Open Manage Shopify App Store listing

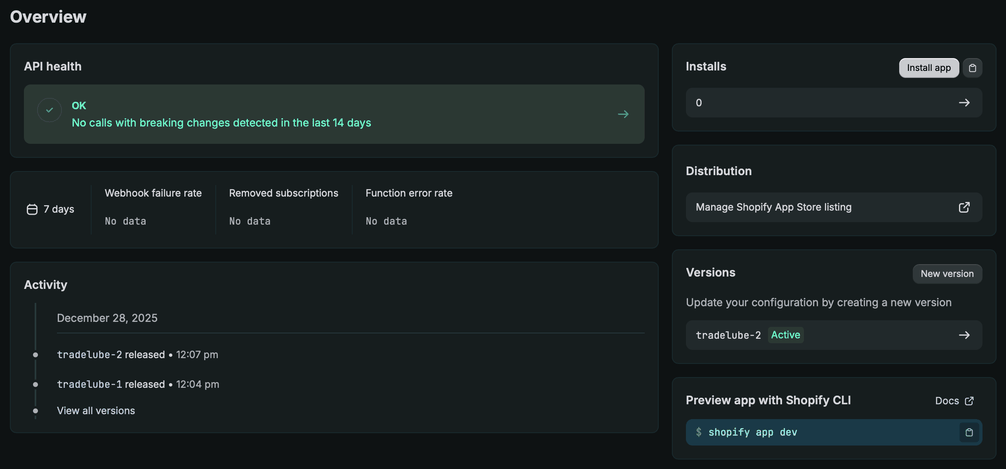[833, 207]
